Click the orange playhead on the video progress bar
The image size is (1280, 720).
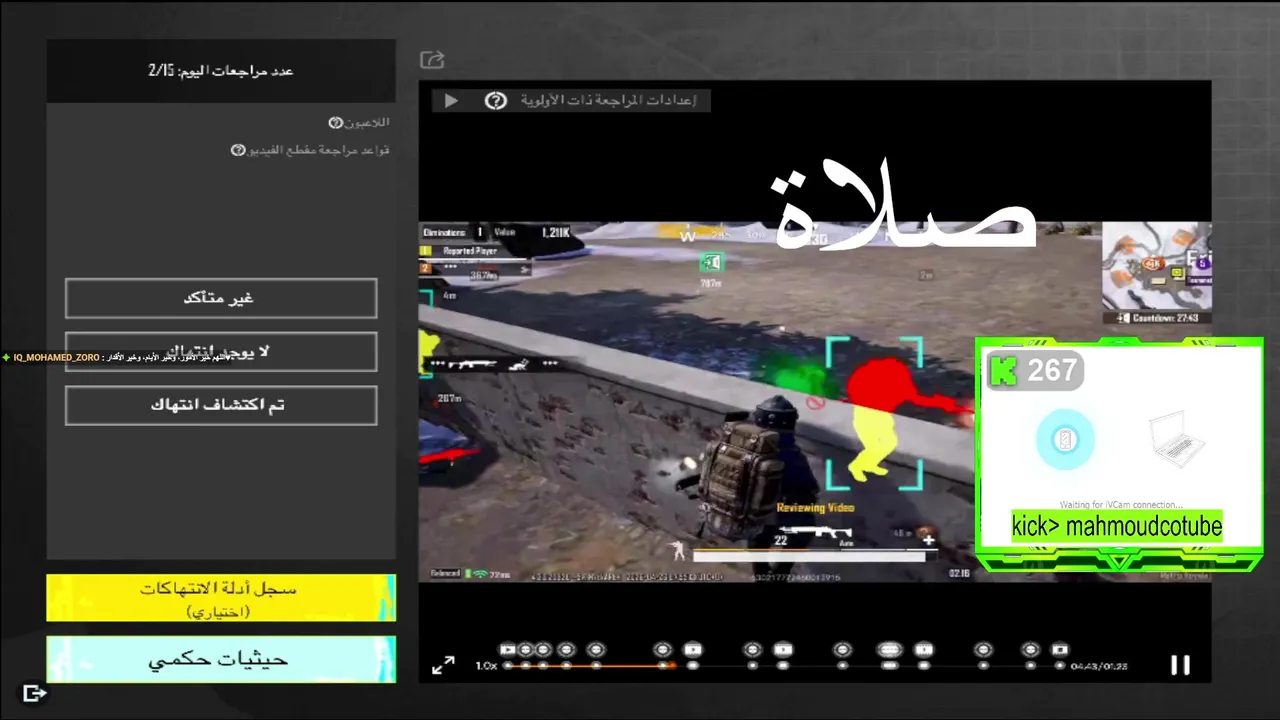coord(671,665)
